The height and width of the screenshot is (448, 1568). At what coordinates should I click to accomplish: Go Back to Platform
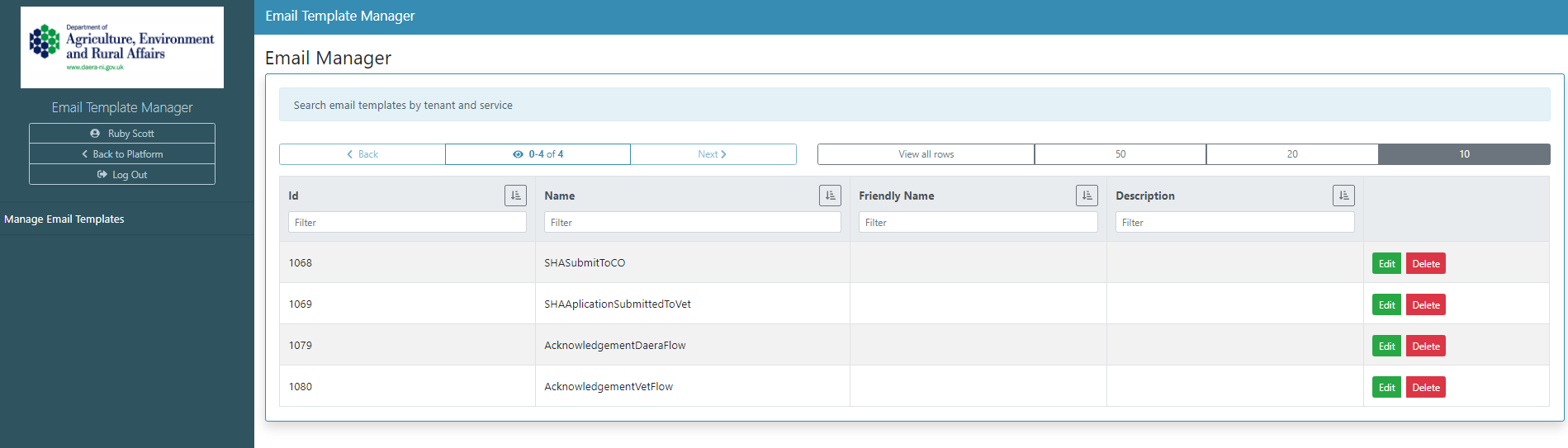click(122, 154)
